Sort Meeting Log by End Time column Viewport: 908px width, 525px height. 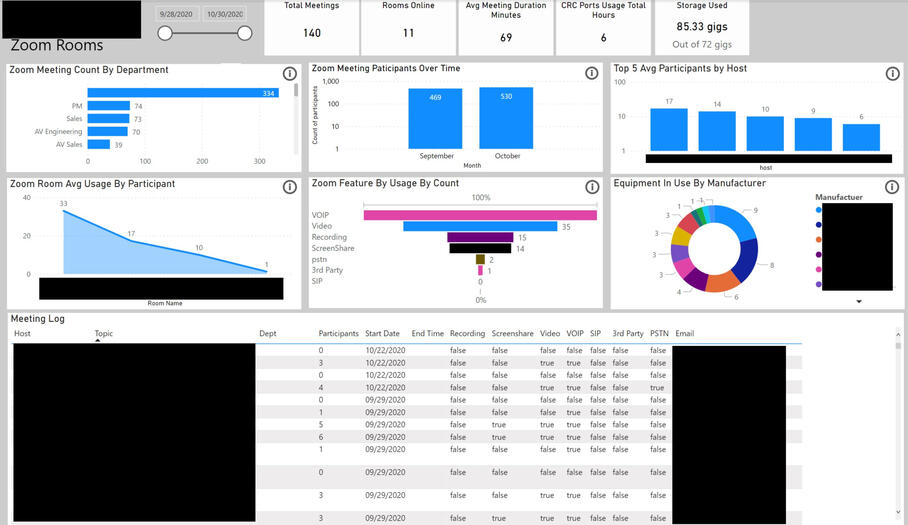(x=427, y=333)
